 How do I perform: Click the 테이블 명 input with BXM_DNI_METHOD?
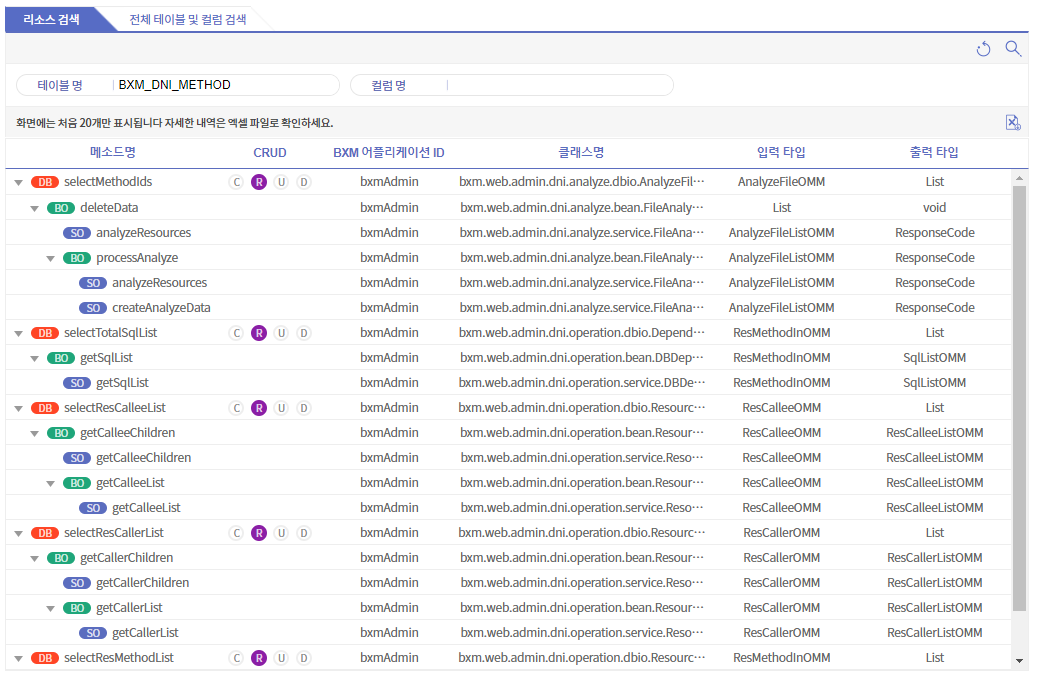(225, 85)
